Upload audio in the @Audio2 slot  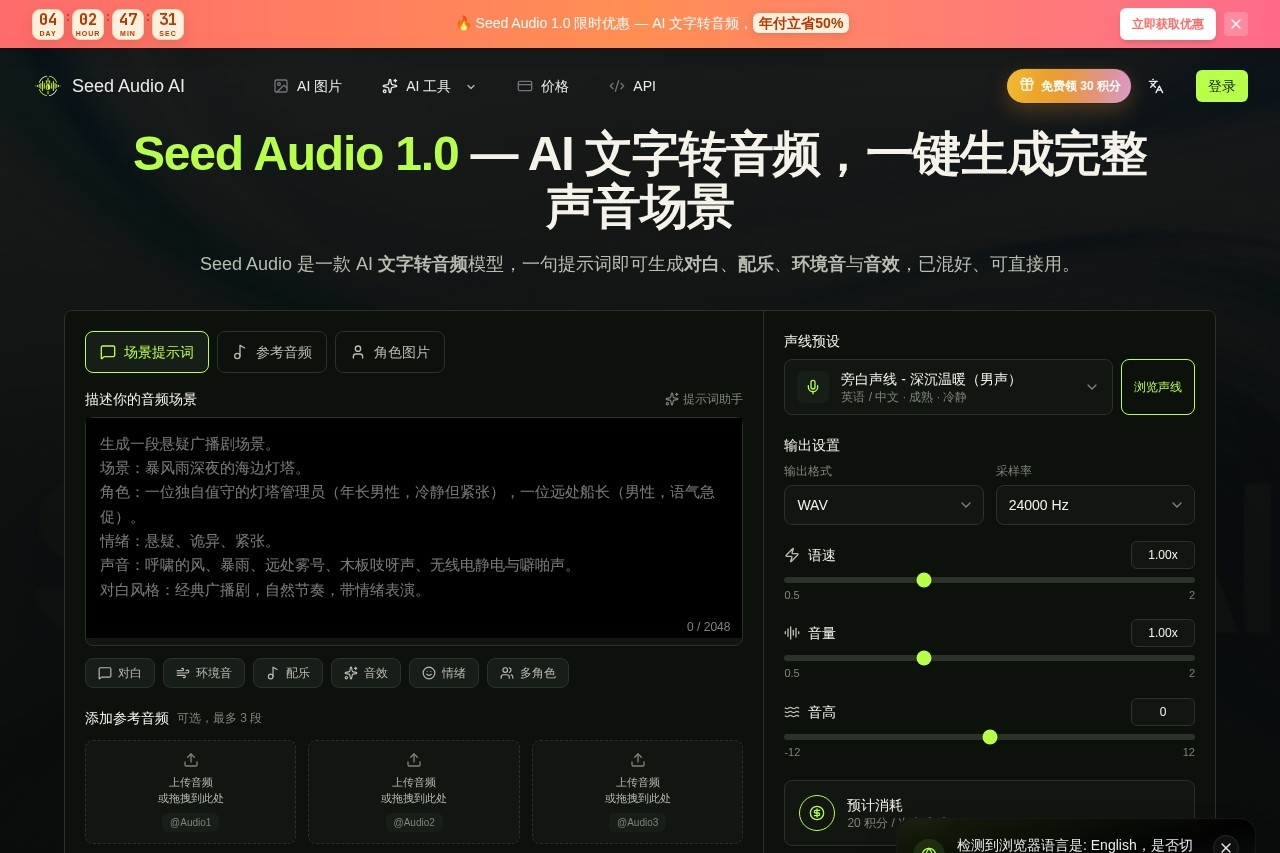point(414,791)
